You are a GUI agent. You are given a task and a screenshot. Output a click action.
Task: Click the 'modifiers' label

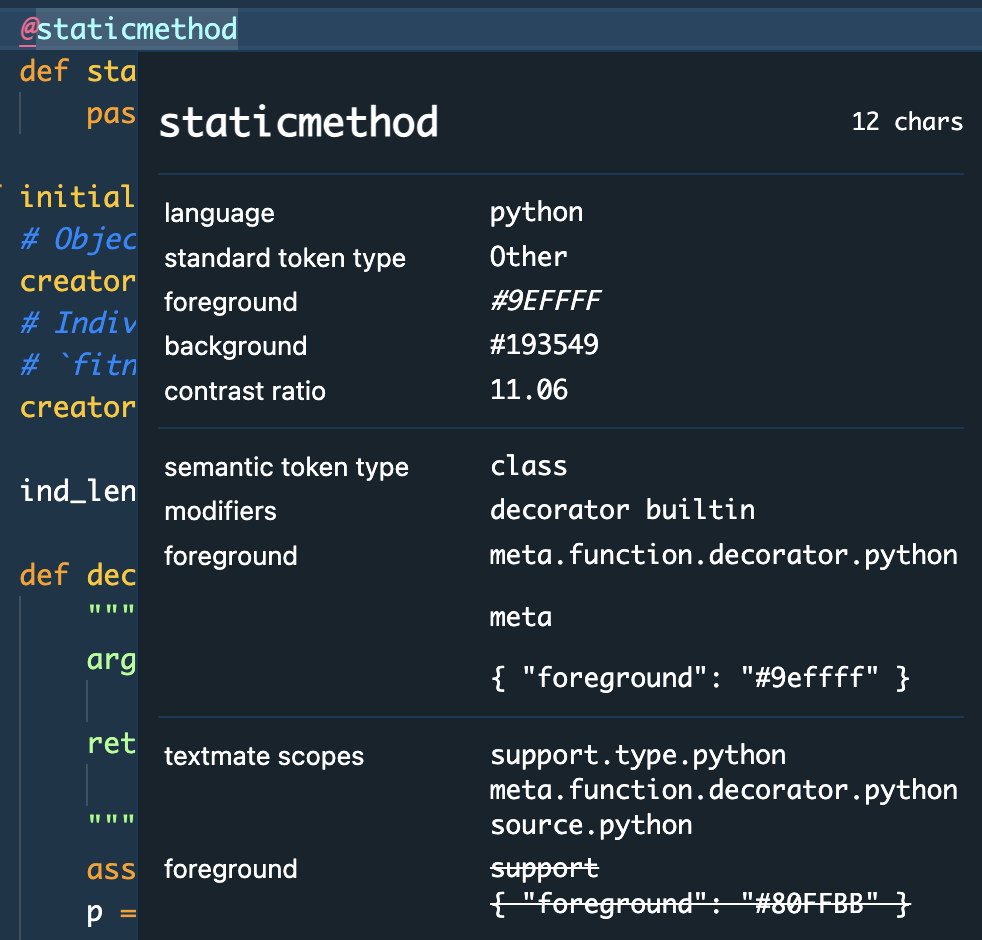click(220, 511)
